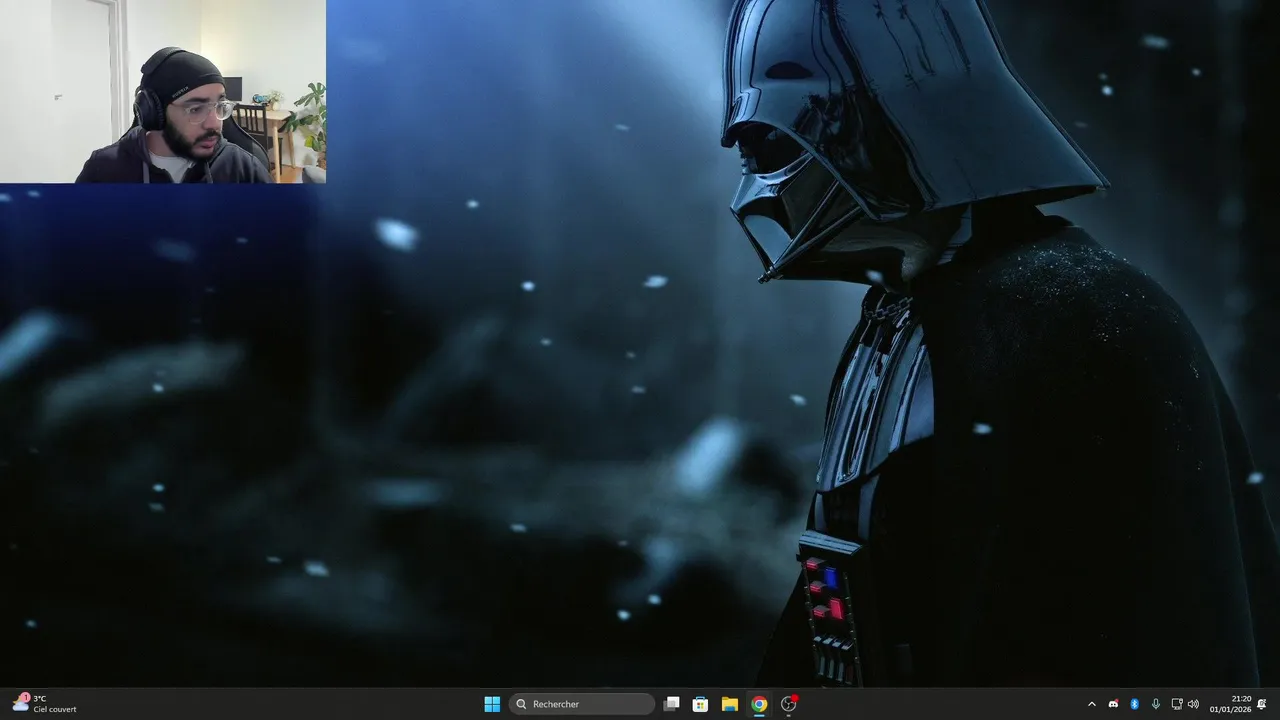Open Discord from the system tray
1280x720 pixels.
click(1113, 704)
